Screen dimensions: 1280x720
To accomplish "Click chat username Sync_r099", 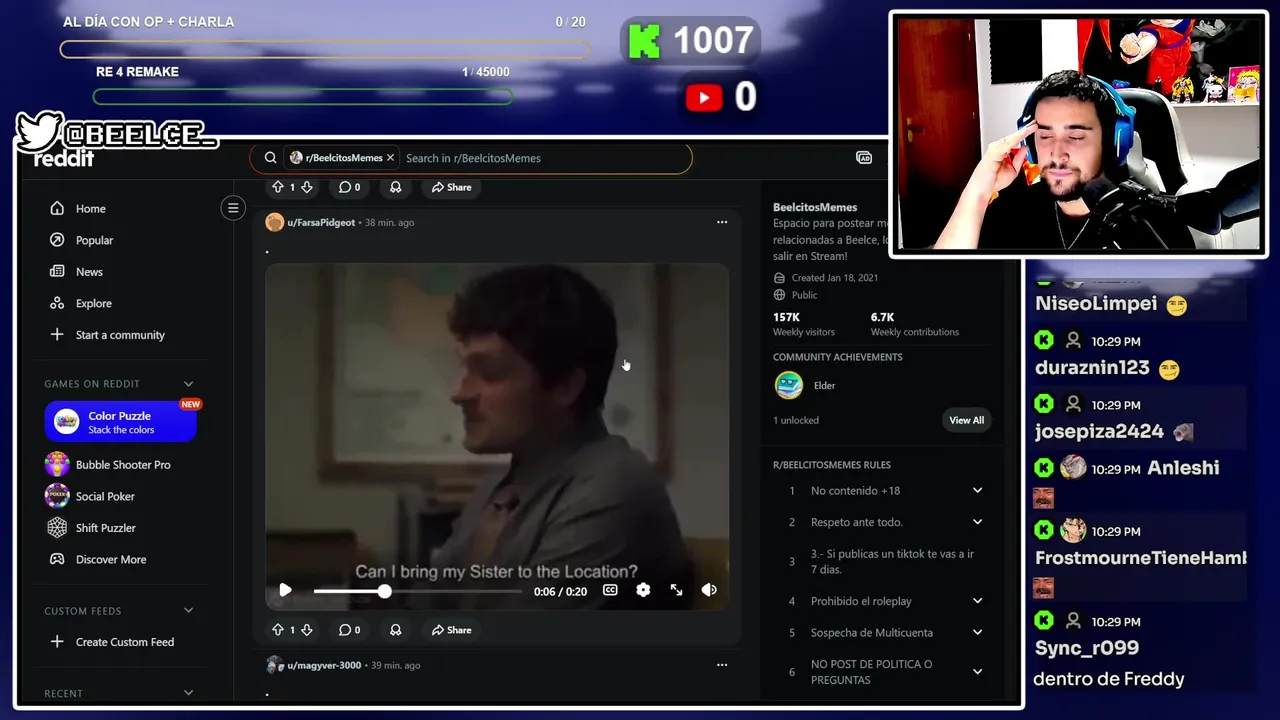I will point(1087,648).
